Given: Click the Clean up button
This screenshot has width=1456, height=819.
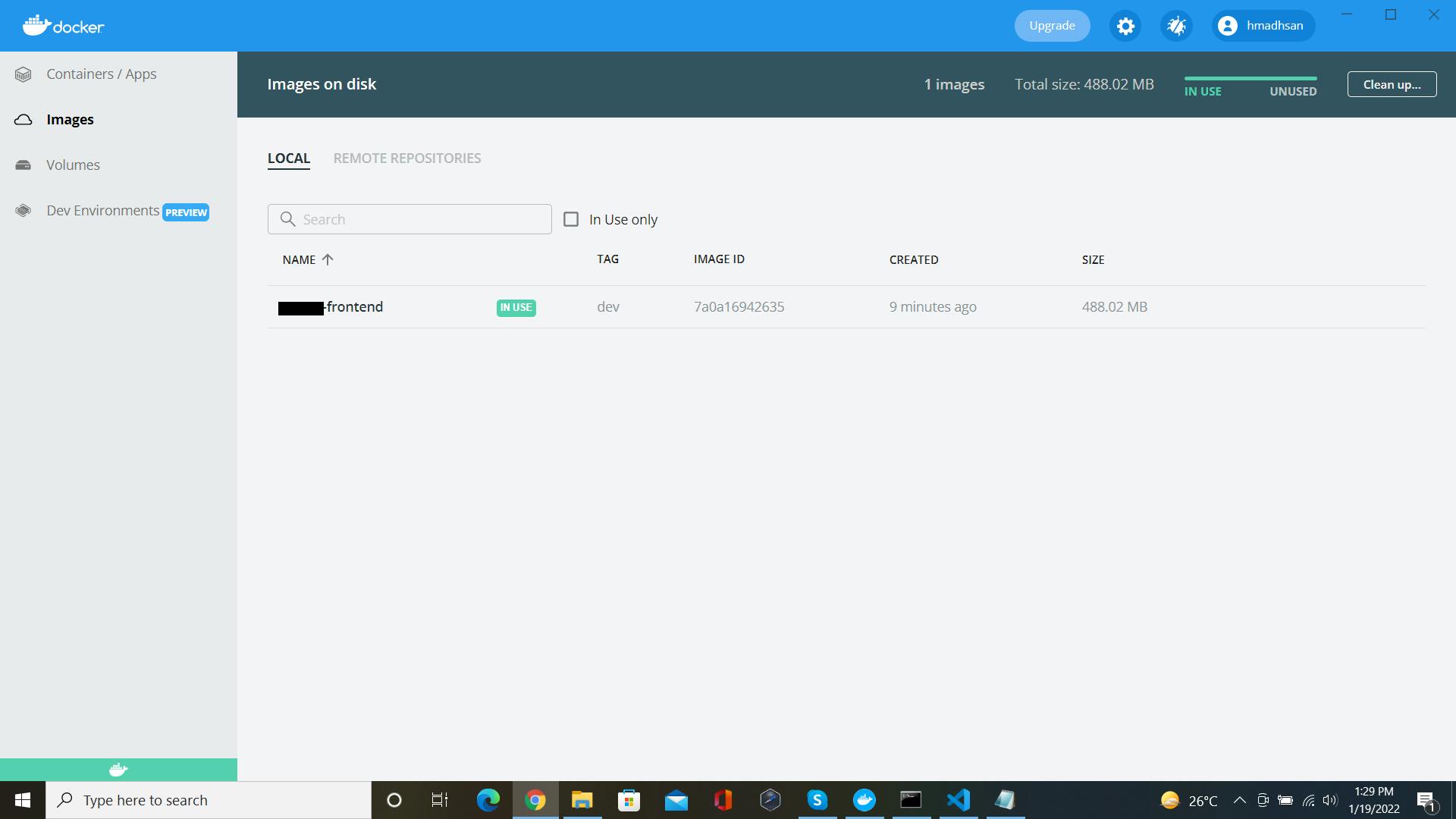Looking at the screenshot, I should tap(1392, 83).
